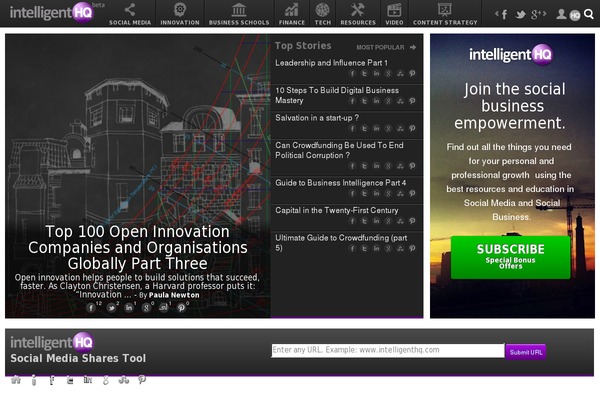Share featured article on Google Plus
Screen dimensions: 600x400
click(x=146, y=307)
